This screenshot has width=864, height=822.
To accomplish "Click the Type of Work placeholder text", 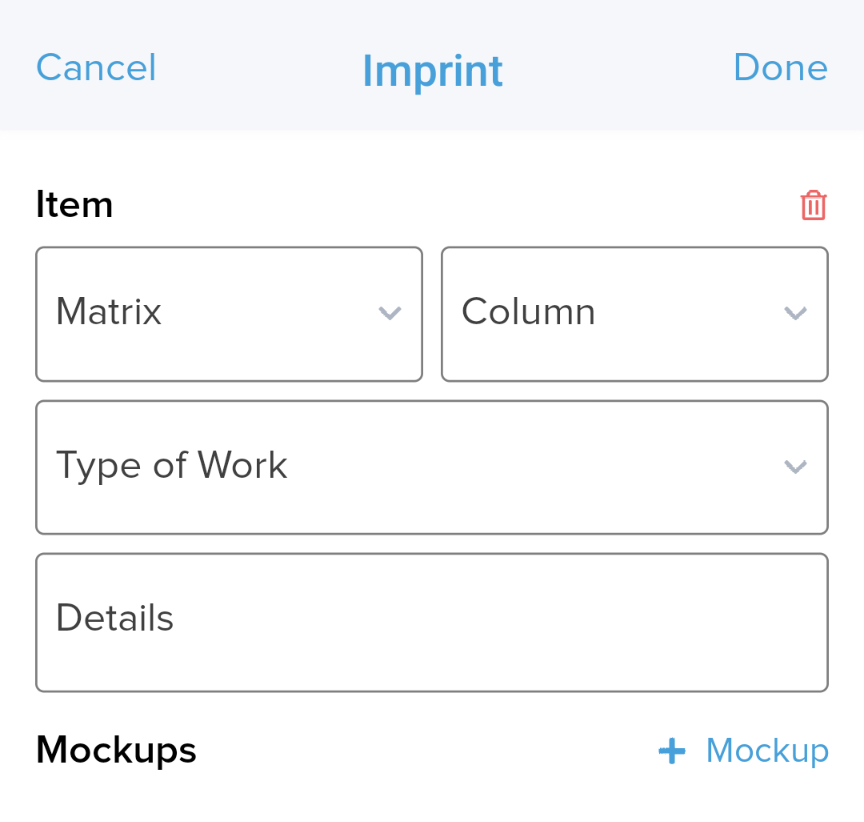I will point(171,466).
